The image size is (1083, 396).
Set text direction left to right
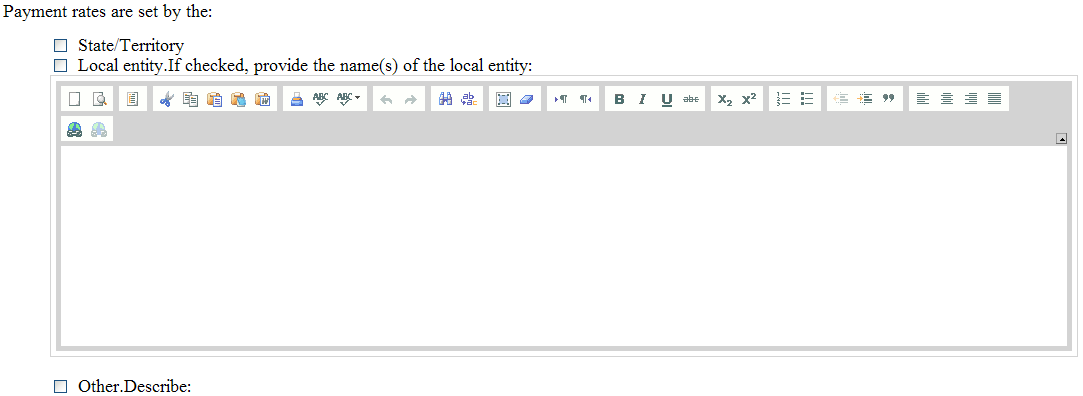[x=562, y=99]
